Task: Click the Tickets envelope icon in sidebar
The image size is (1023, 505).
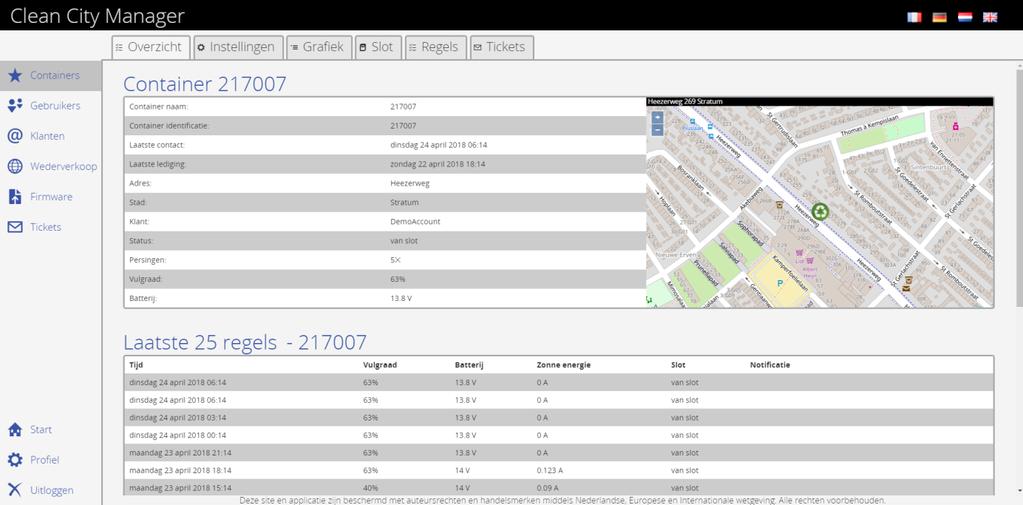Action: (x=15, y=227)
